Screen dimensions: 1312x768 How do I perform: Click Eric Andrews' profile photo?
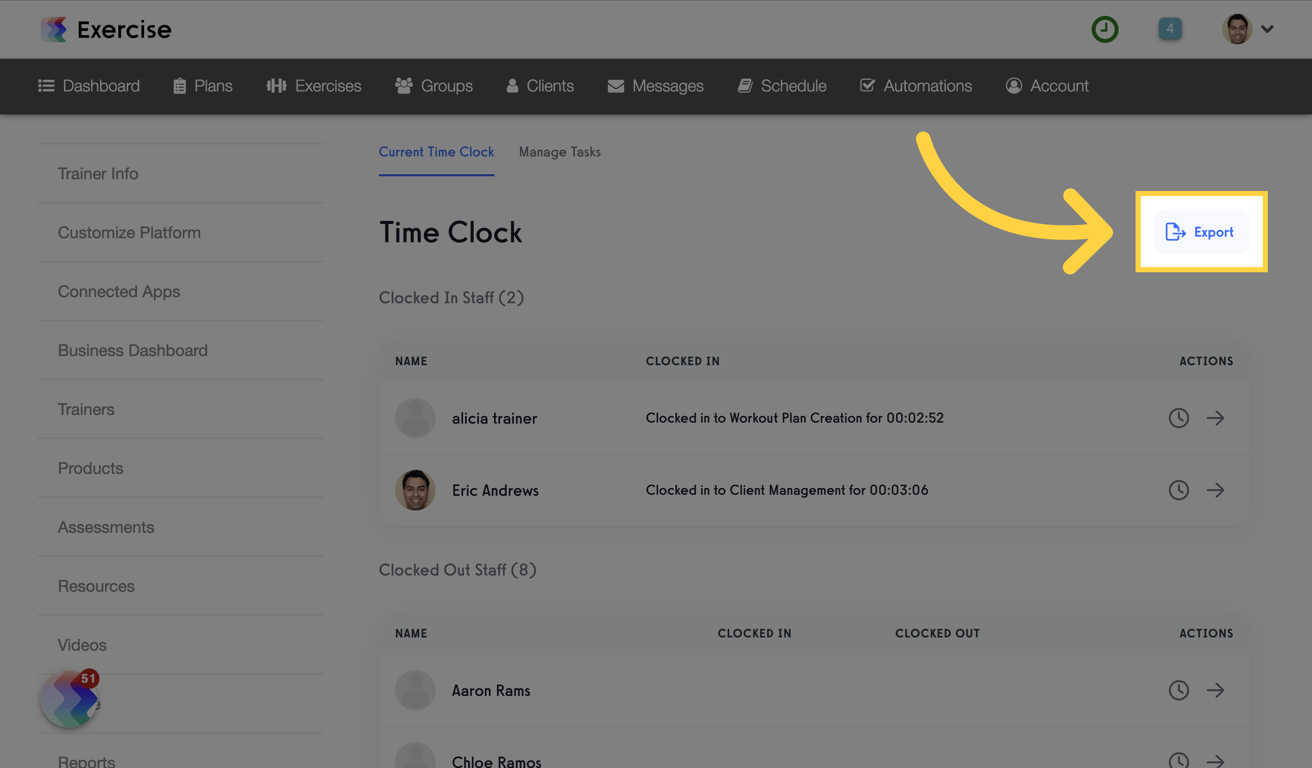(x=415, y=490)
